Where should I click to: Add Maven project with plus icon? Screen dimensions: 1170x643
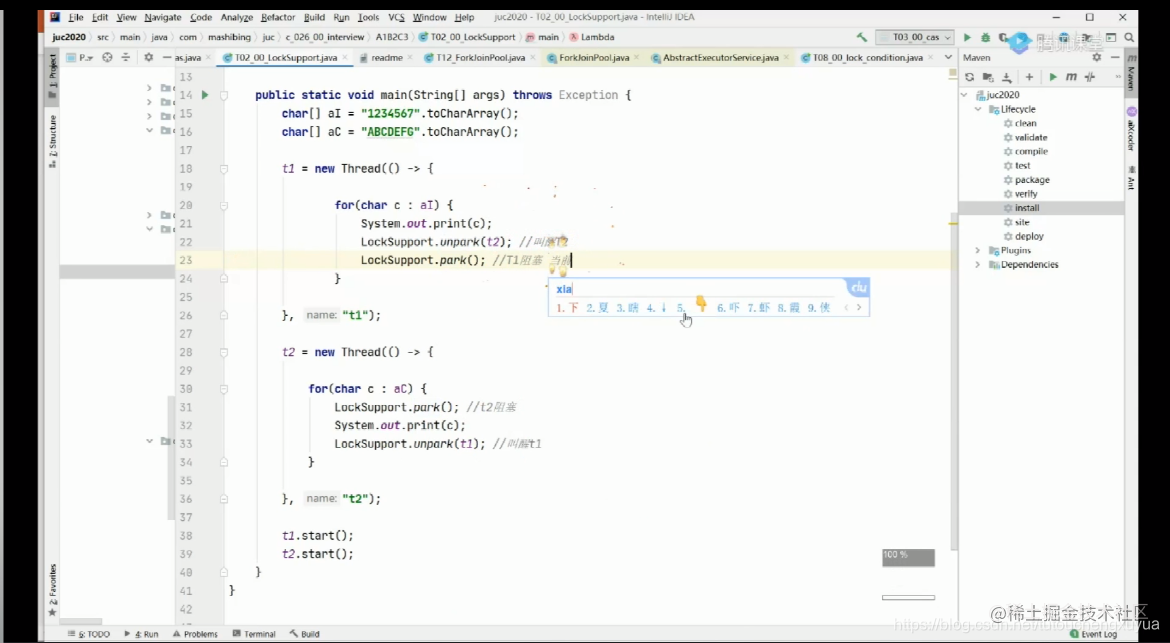point(1029,77)
